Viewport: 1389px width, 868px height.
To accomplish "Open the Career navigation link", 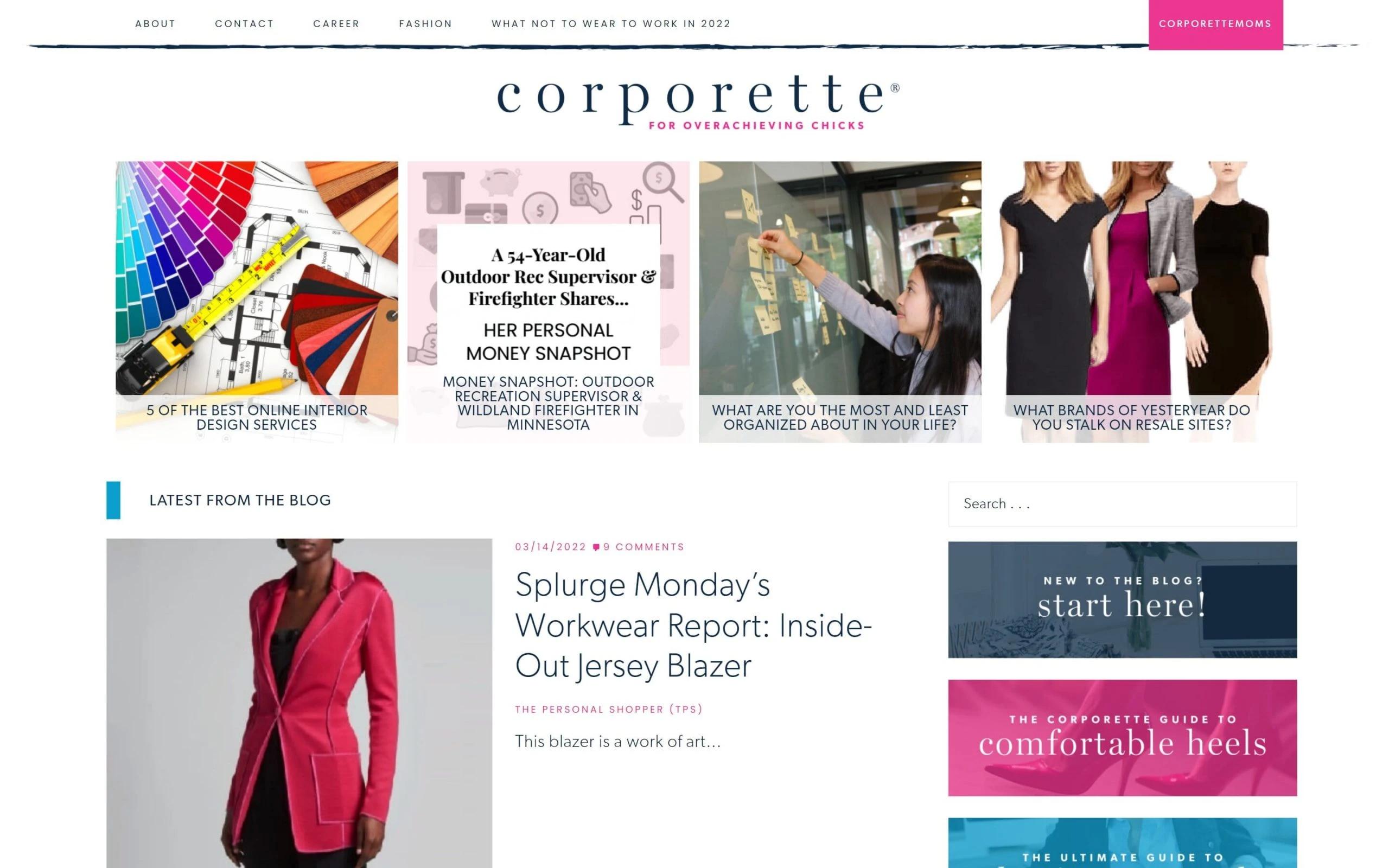I will click(336, 23).
